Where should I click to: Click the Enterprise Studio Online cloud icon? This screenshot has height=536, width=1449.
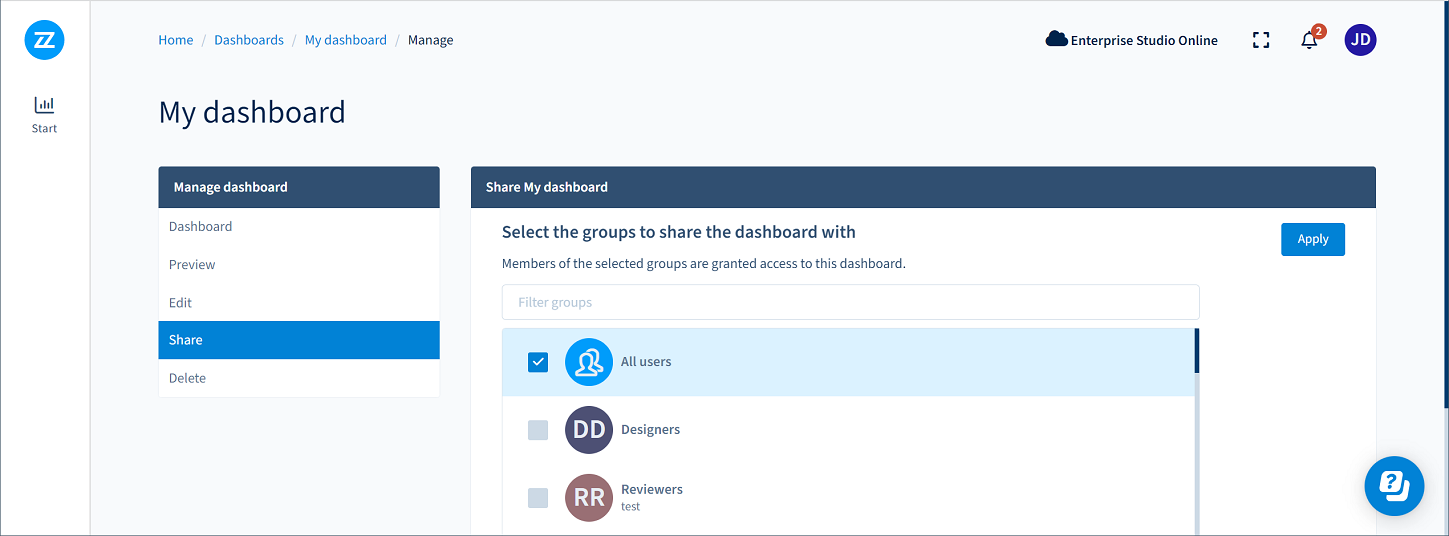(1056, 40)
